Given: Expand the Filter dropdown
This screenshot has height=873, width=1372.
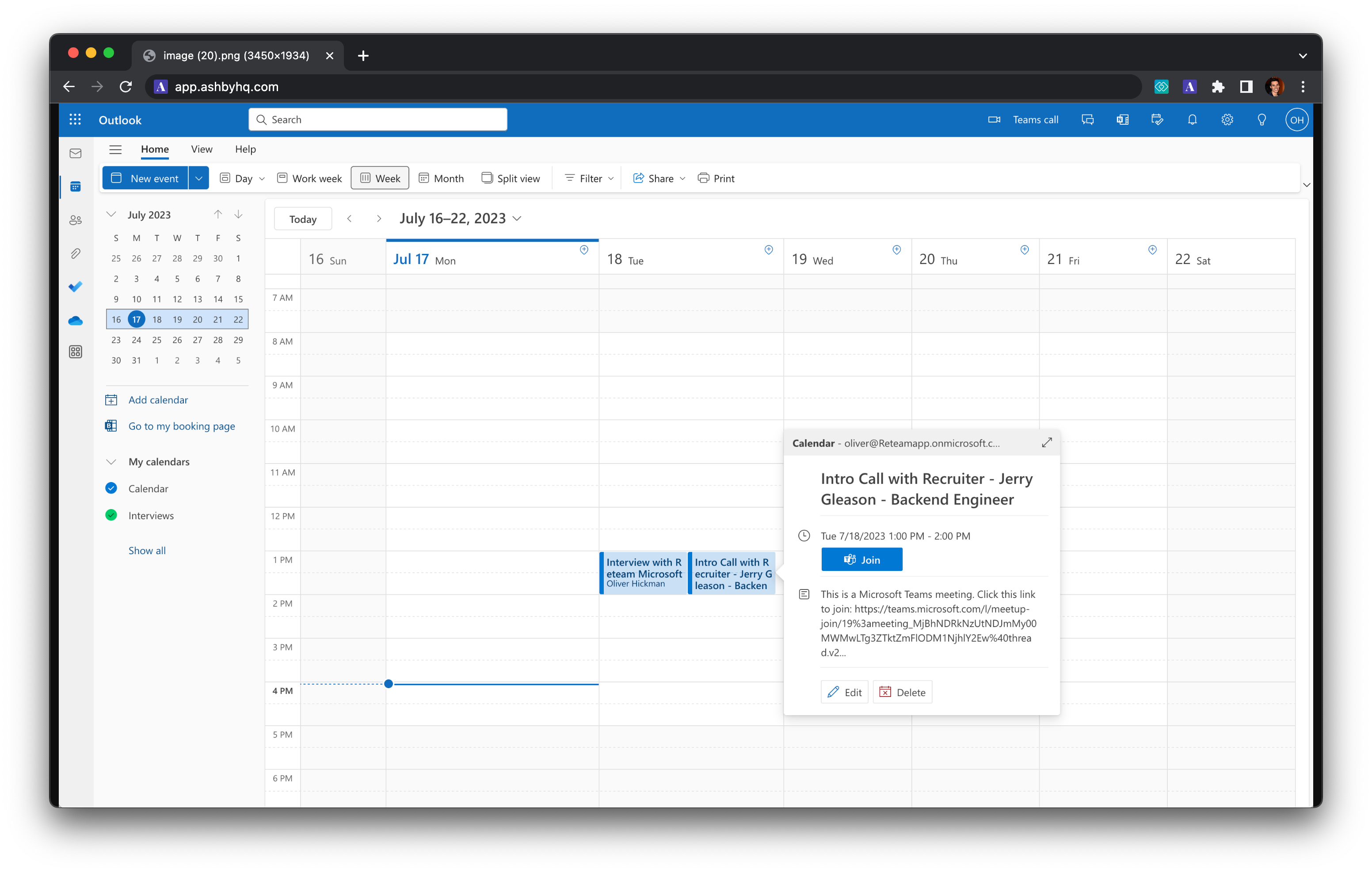Looking at the screenshot, I should (589, 179).
